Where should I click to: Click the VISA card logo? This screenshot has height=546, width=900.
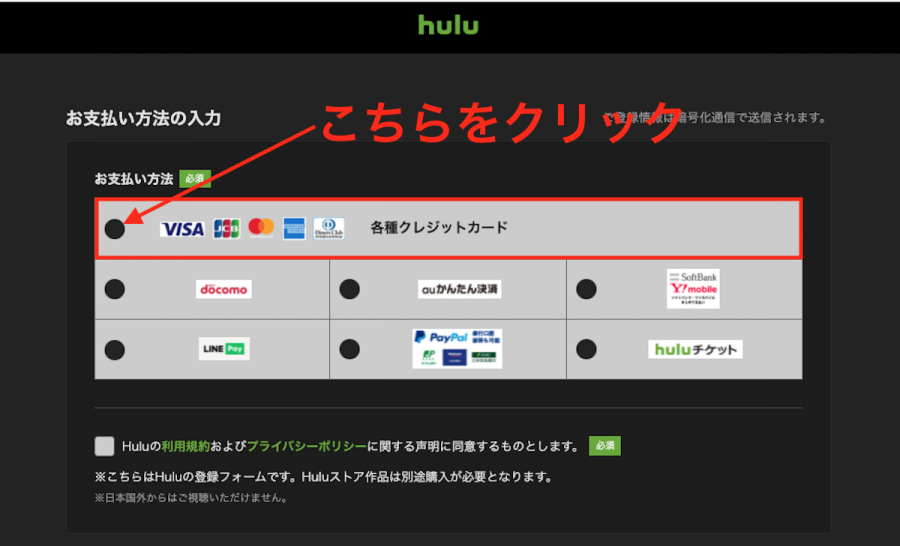tap(182, 229)
